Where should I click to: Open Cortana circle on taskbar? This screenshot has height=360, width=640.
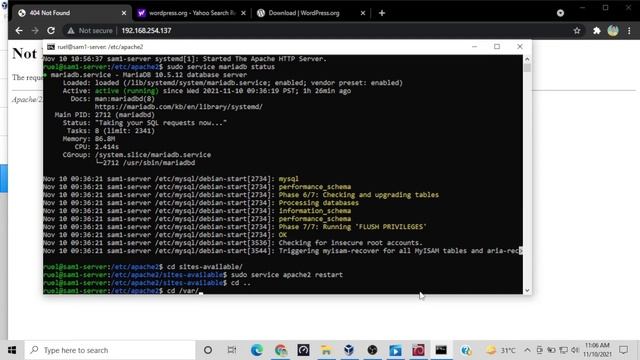[208, 350]
